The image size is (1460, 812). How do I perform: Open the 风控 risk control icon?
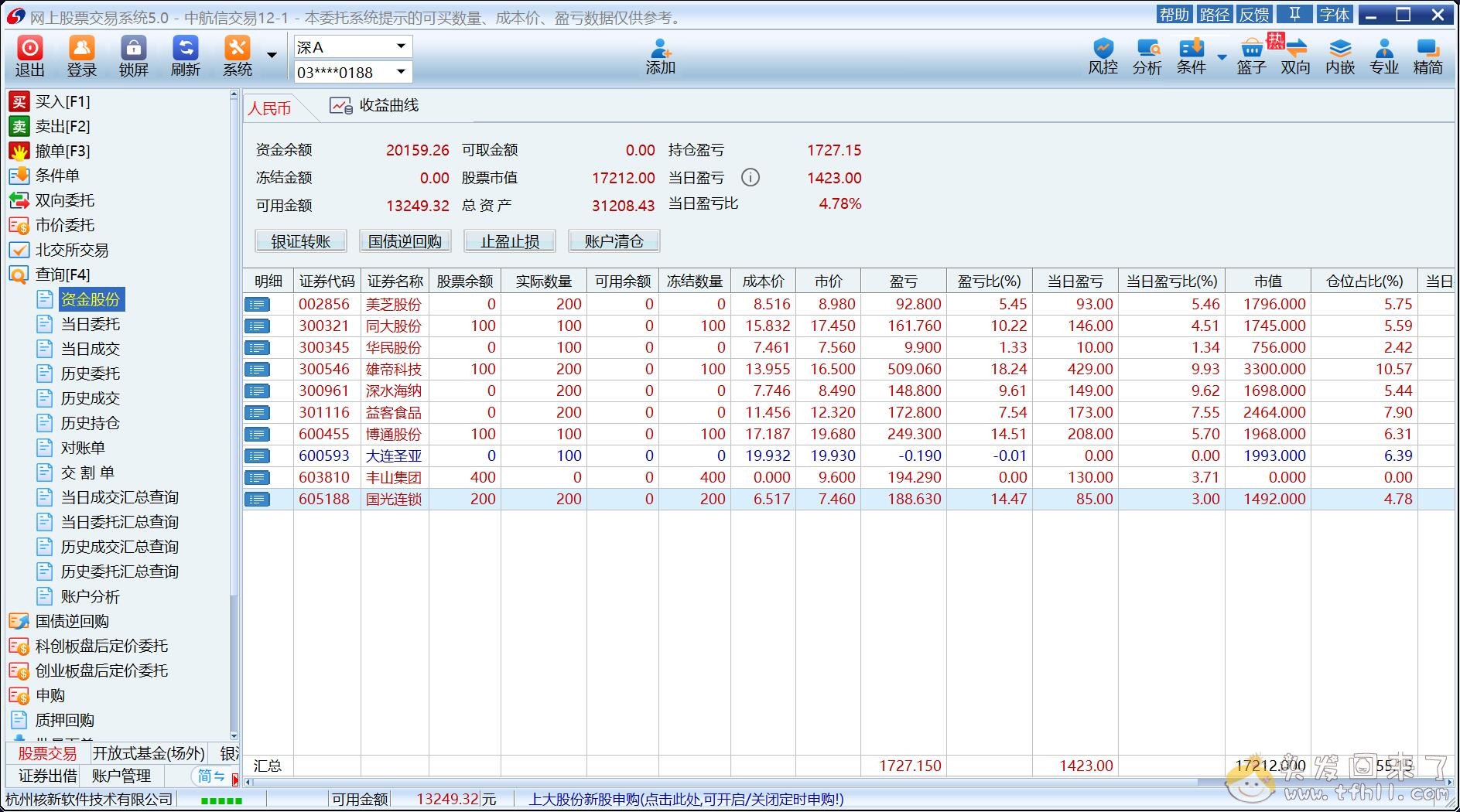pyautogui.click(x=1103, y=56)
